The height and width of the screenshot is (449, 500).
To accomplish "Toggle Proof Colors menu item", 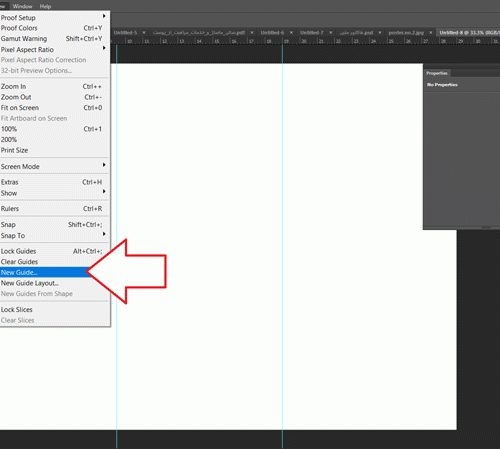I will [x=55, y=28].
